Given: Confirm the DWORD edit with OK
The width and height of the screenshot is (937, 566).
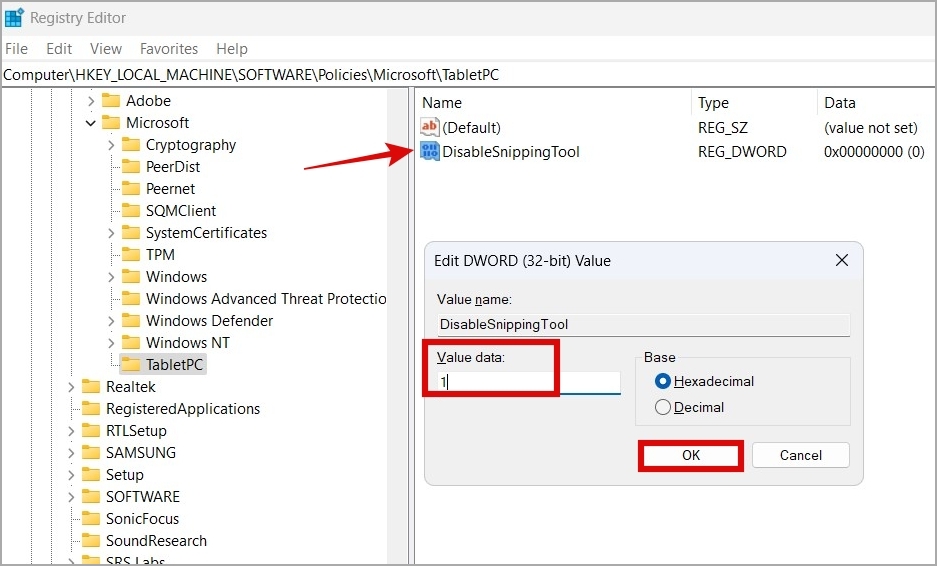Looking at the screenshot, I should tap(691, 455).
